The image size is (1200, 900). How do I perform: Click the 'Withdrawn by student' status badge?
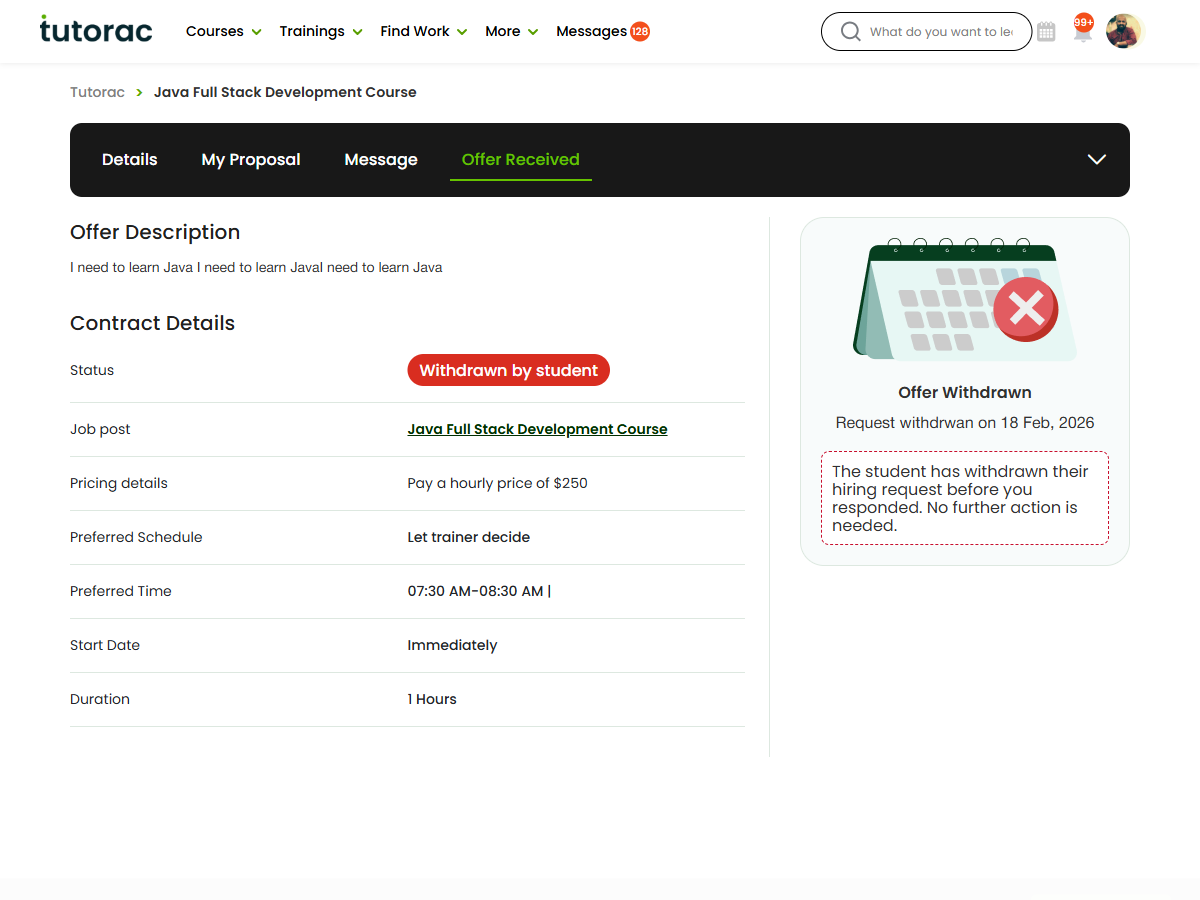508,370
